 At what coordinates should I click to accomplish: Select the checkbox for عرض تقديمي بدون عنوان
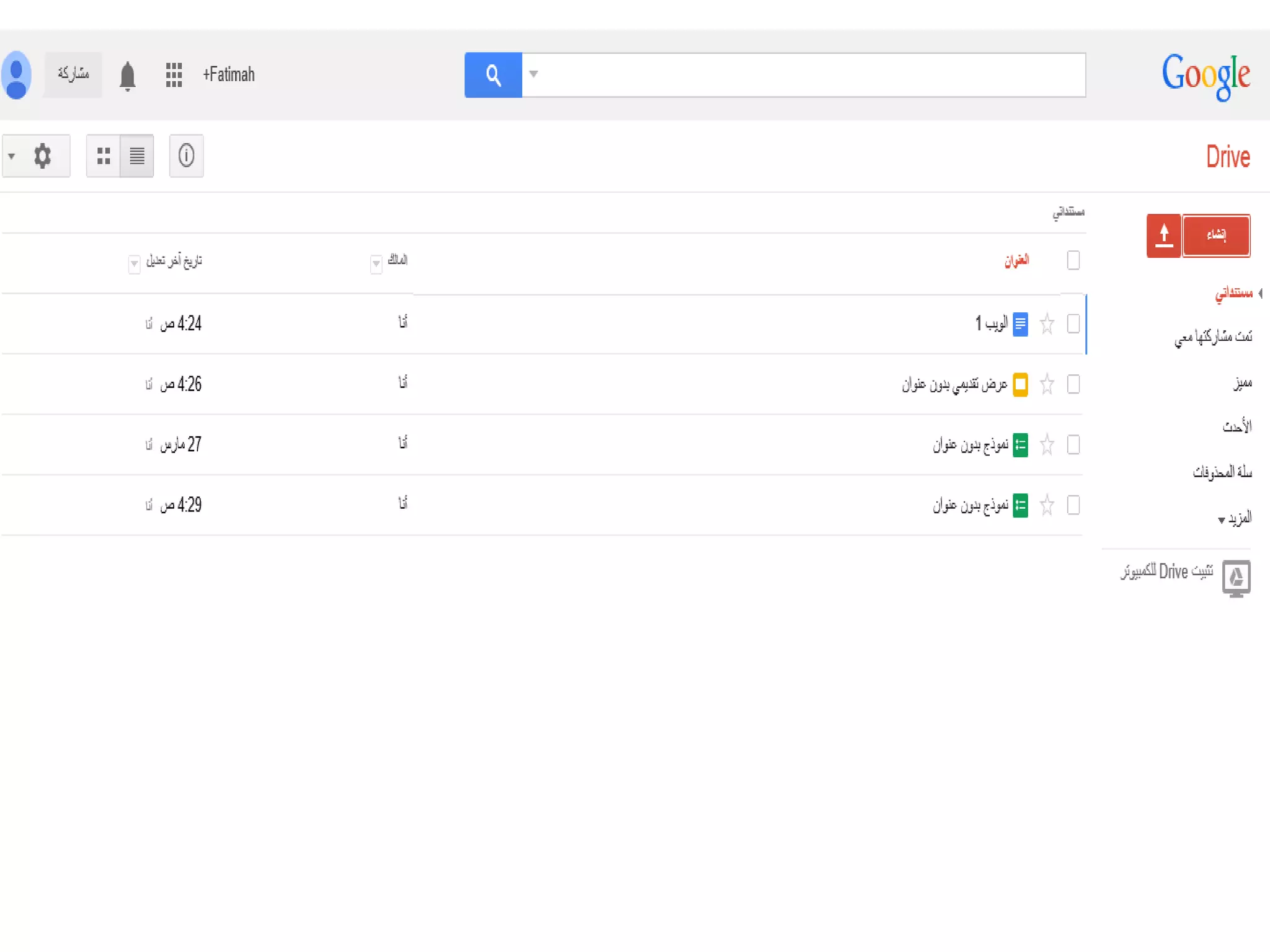click(1073, 384)
